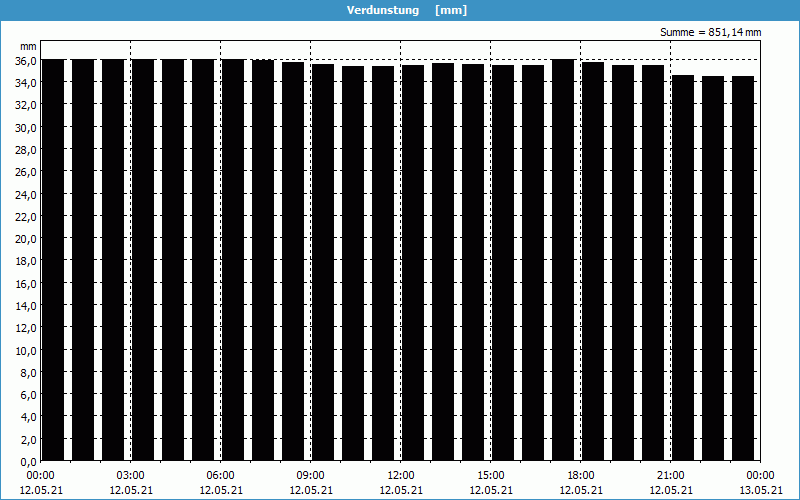
Task: Click the y-axis value "24,0"
Action: [x=26, y=194]
